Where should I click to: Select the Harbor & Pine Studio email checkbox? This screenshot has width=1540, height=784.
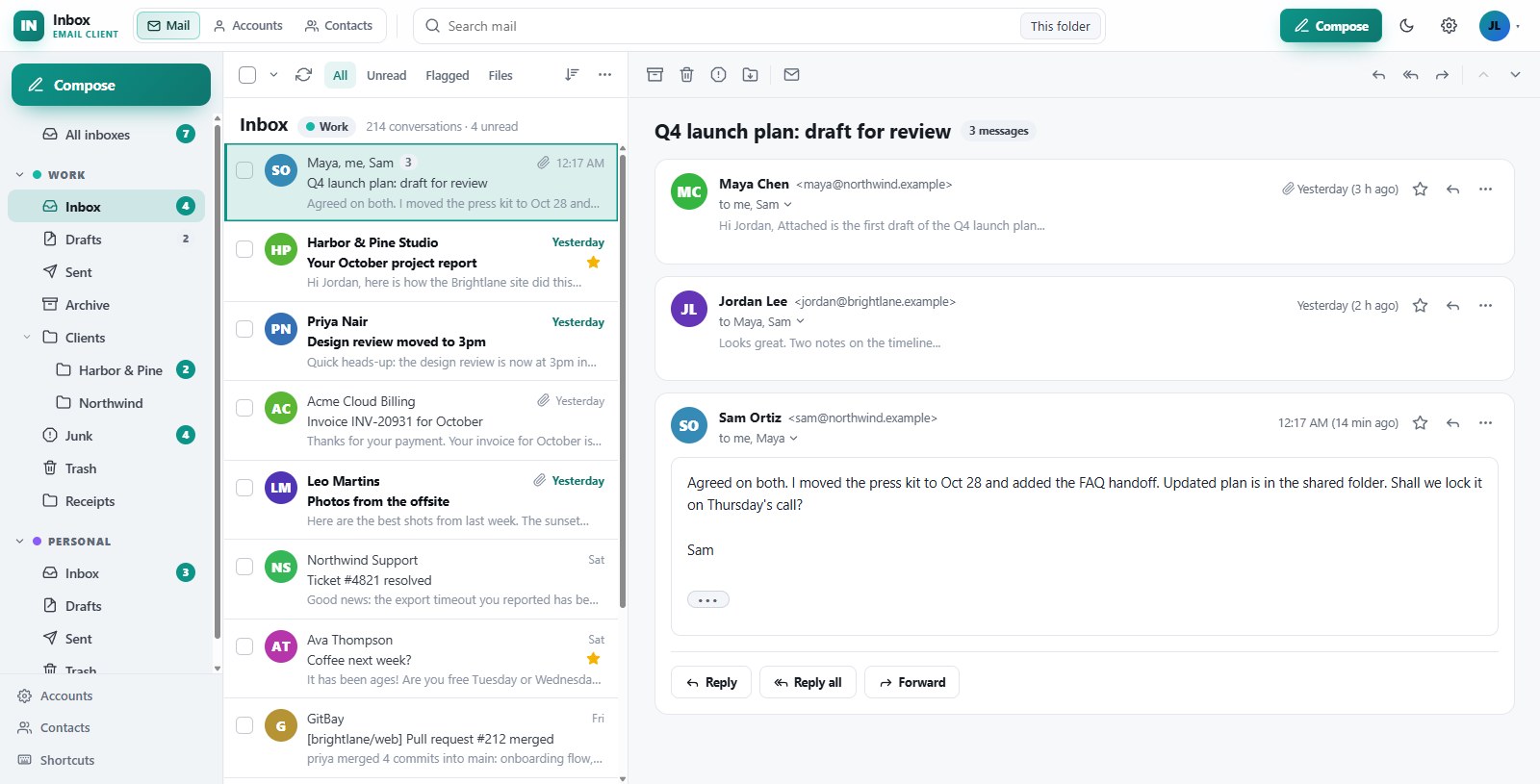244,250
